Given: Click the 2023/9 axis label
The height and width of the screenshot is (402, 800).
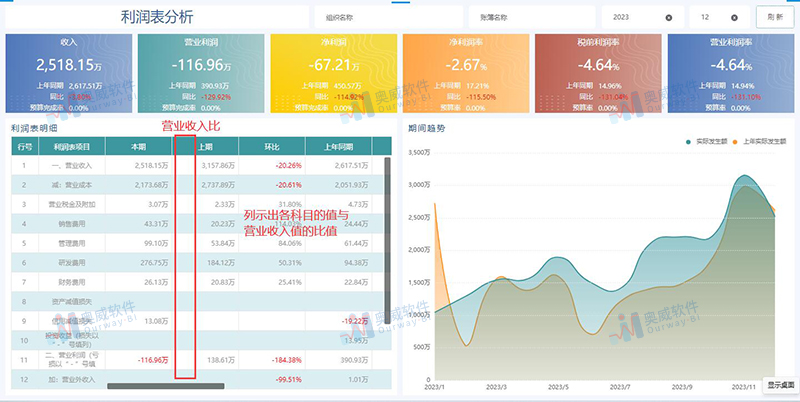Looking at the screenshot, I should click(x=682, y=387).
